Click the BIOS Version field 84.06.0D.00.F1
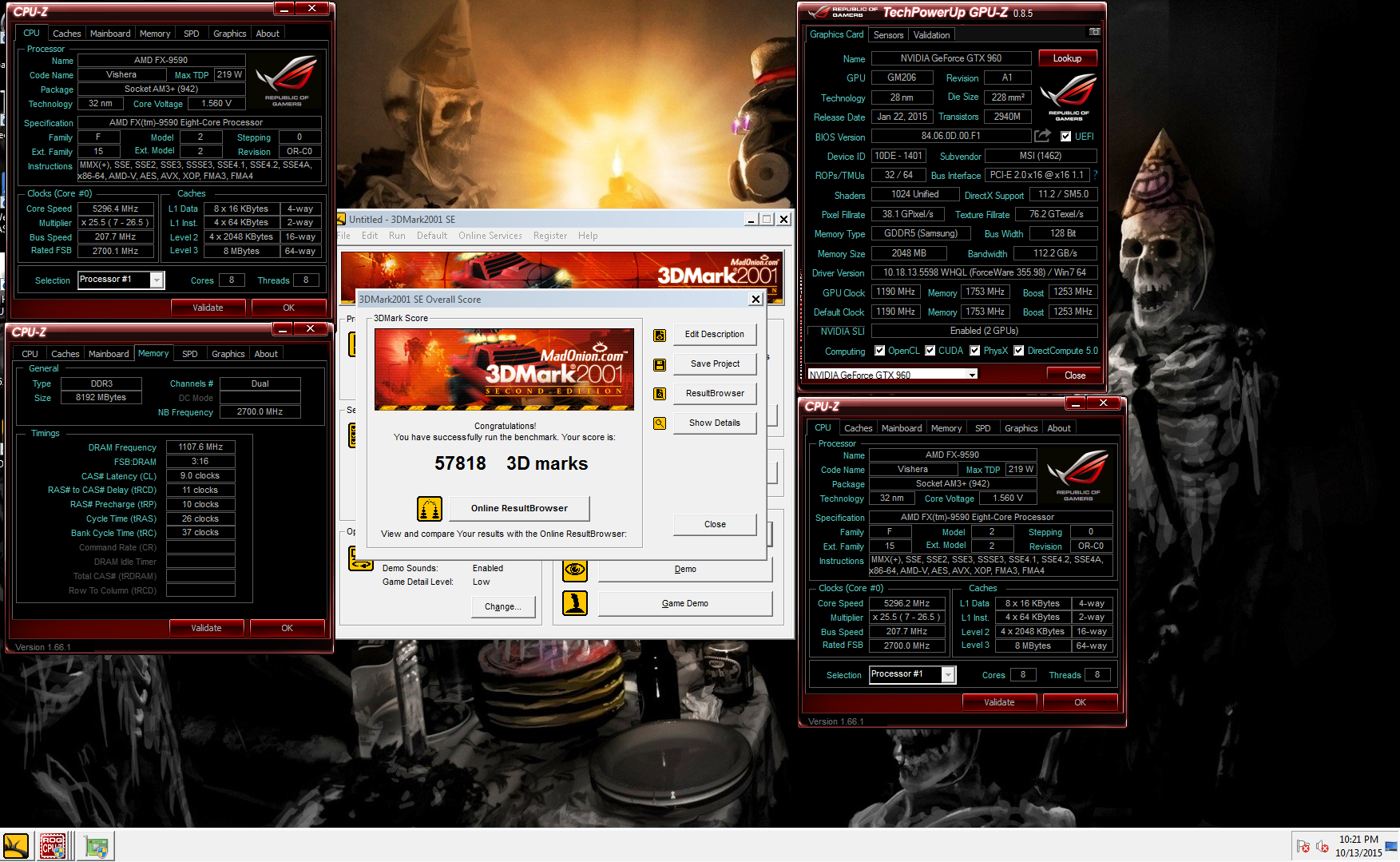Viewport: 1400px width, 862px height. (x=950, y=137)
